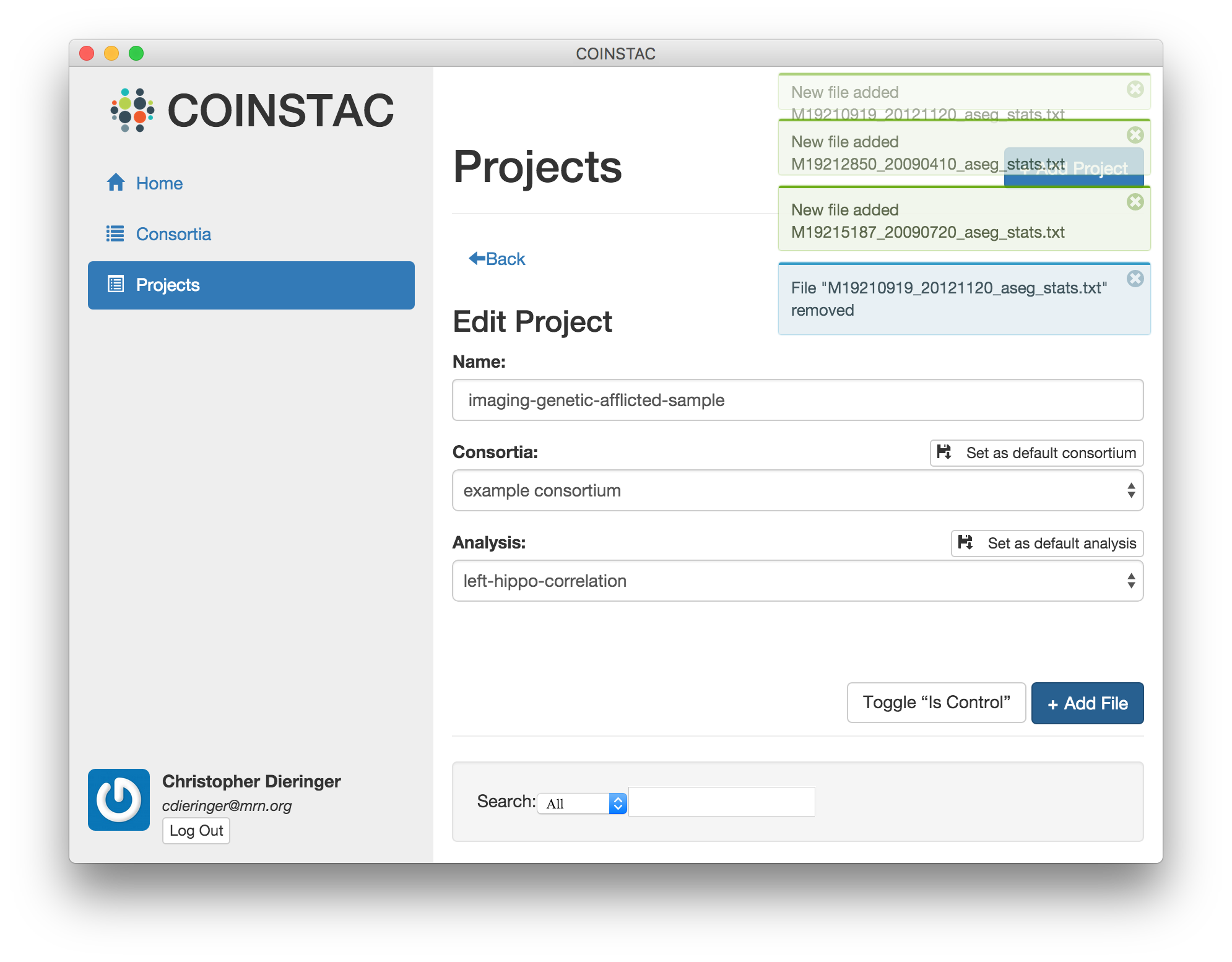Click the Consortia list icon
The height and width of the screenshot is (962, 1232).
[x=115, y=233]
